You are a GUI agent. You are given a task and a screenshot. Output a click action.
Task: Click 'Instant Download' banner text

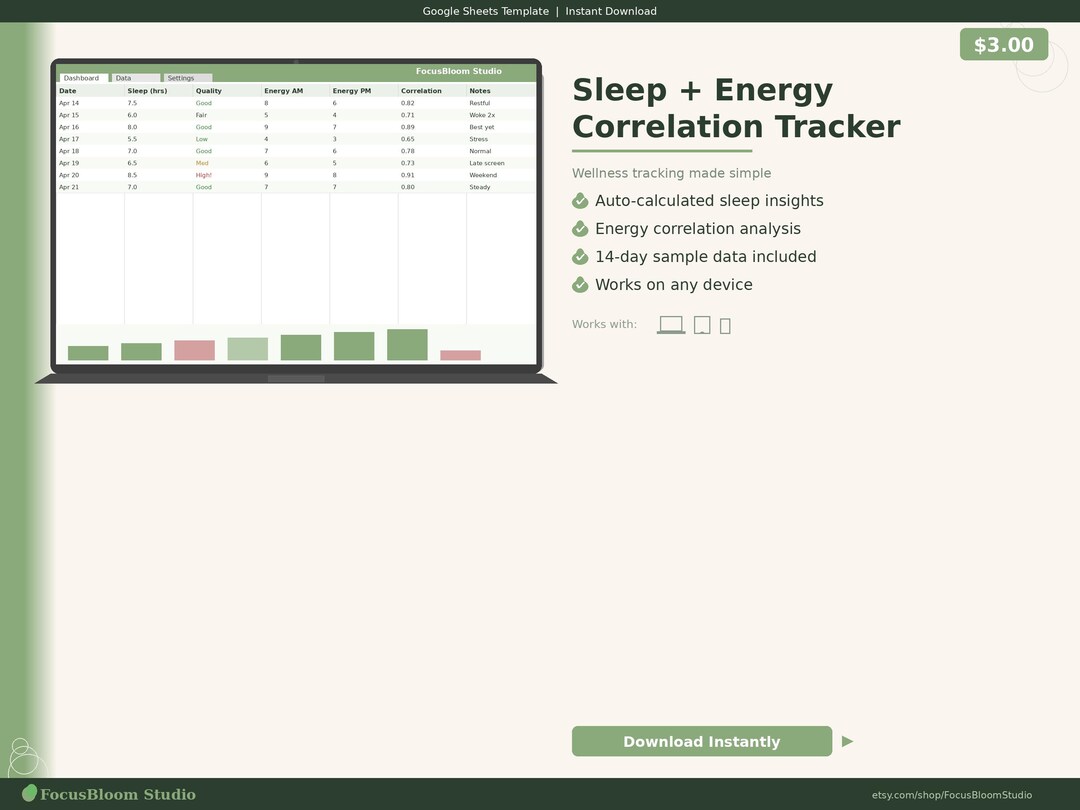click(x=611, y=11)
